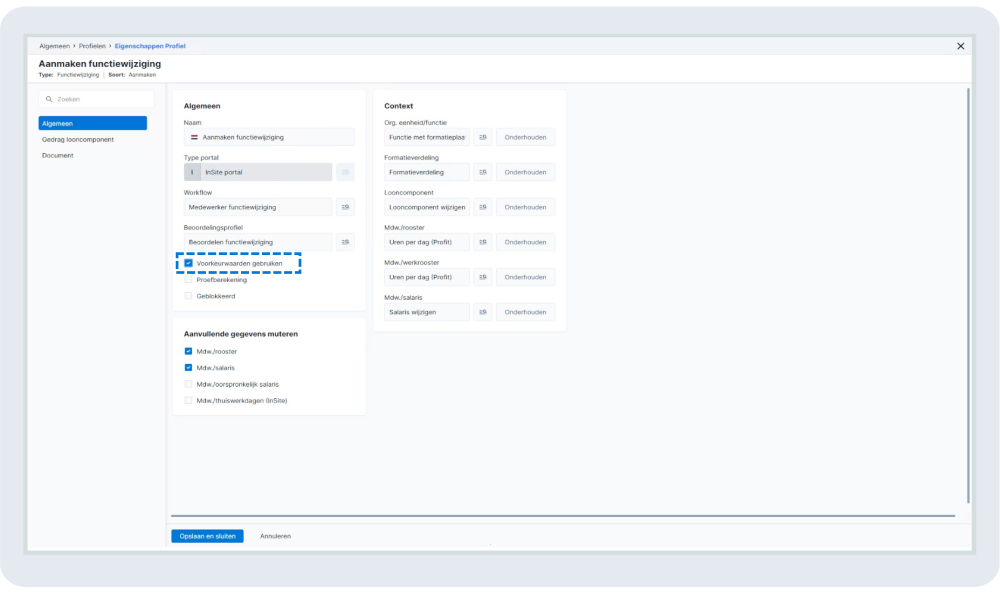Screen dimensions: 1000x593
Task: Click the lookup icon beside Salaris wijzigen
Action: pyautogui.click(x=482, y=312)
